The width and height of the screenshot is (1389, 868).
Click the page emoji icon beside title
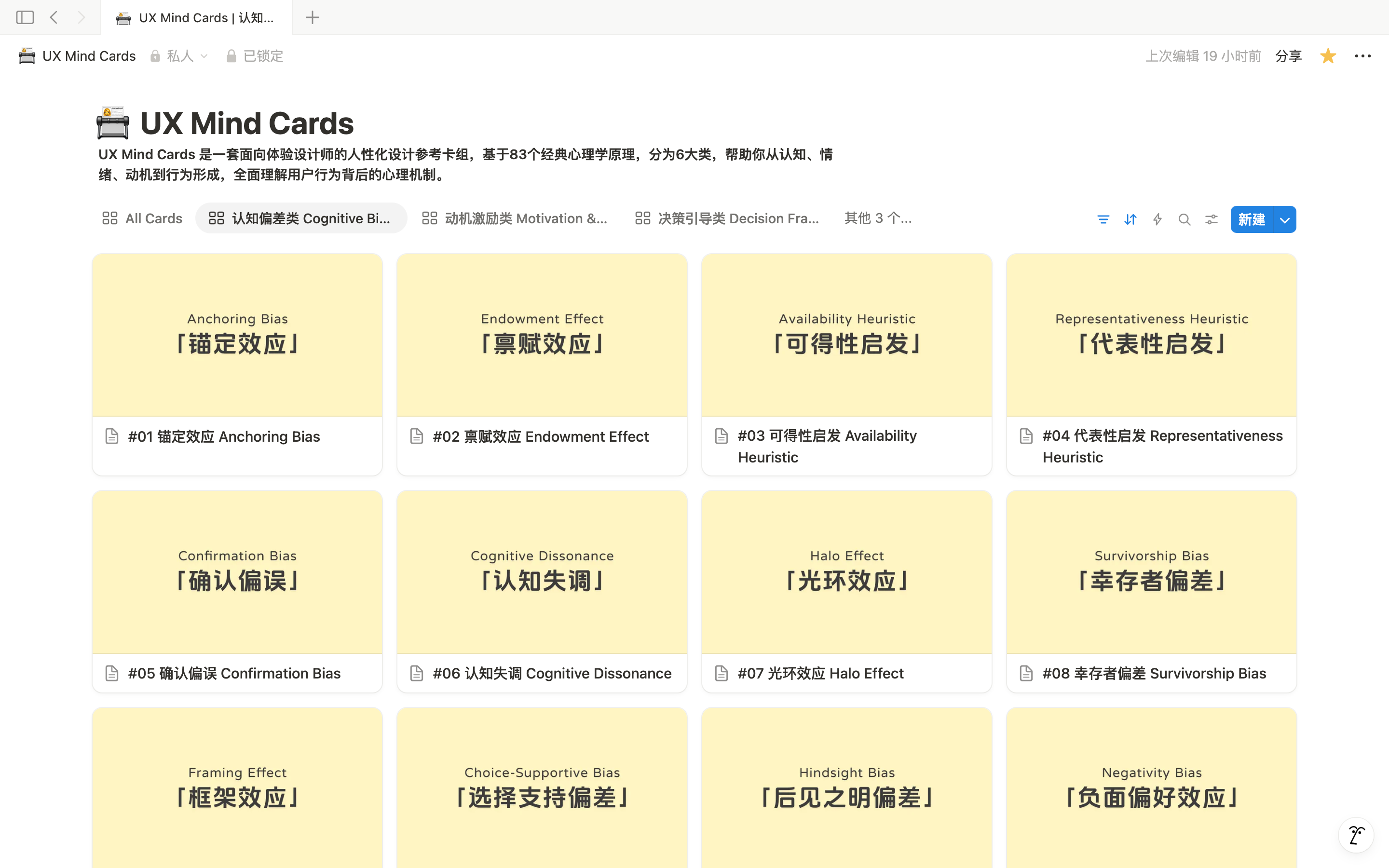(x=112, y=123)
